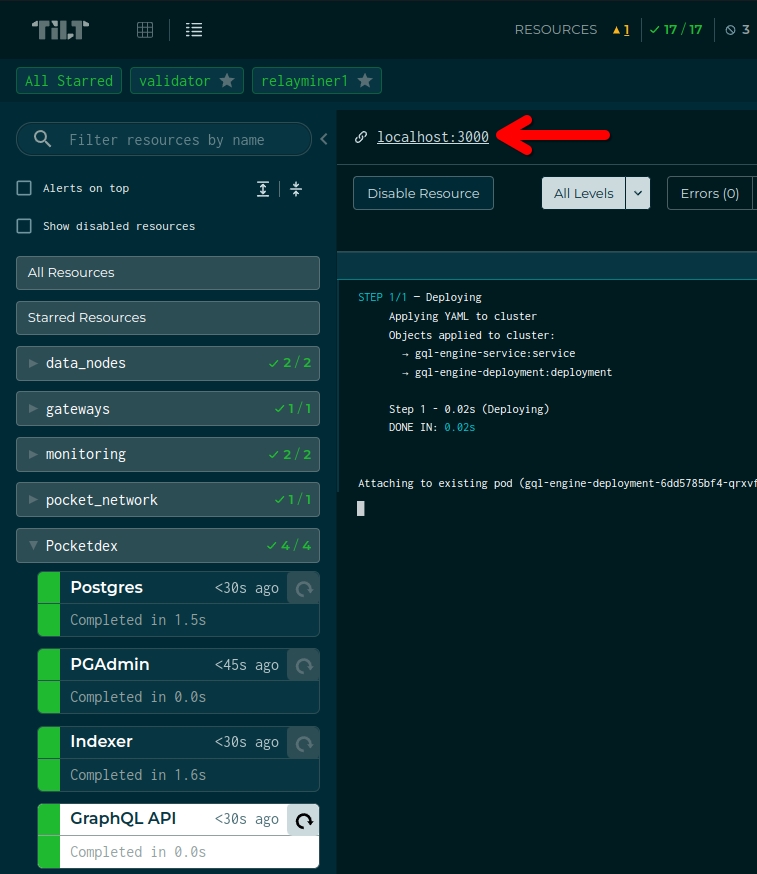Trigger update for Indexer
Image resolution: width=757 pixels, height=874 pixels.
(304, 743)
